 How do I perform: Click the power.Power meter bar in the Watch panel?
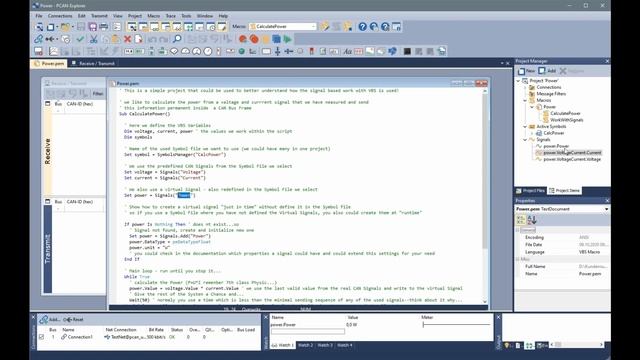point(456,324)
